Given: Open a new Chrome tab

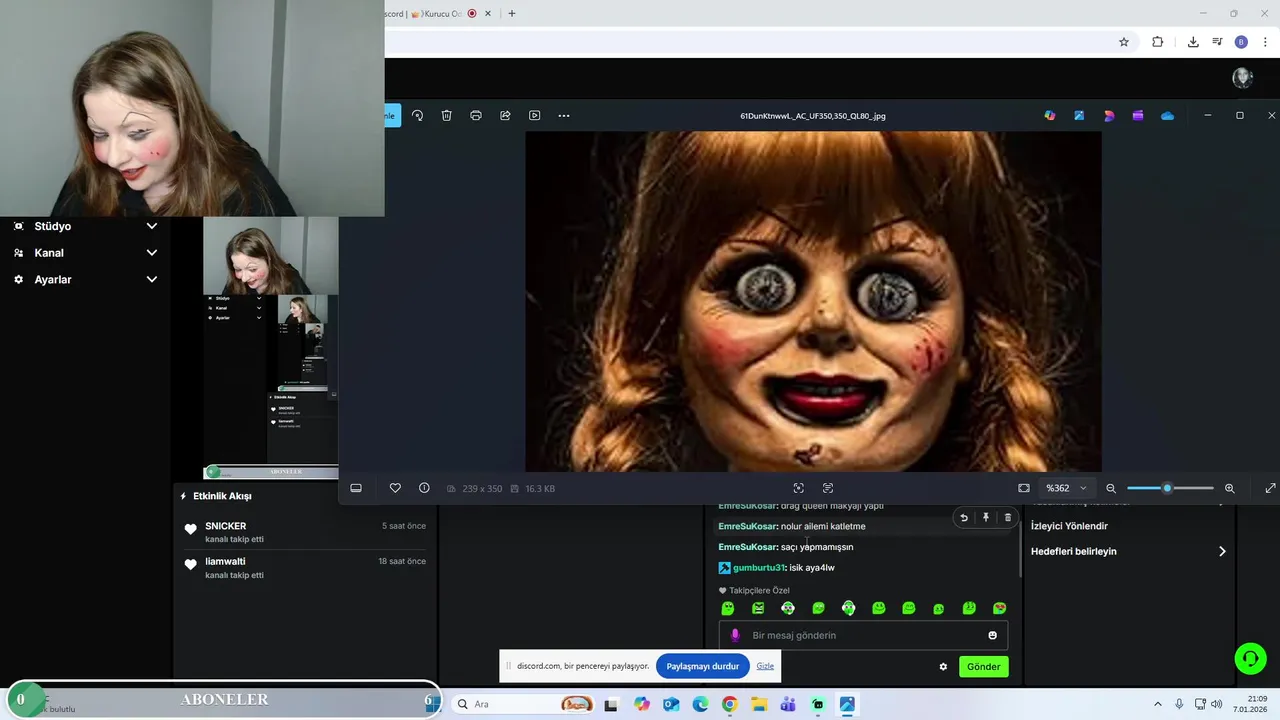Looking at the screenshot, I should (x=512, y=14).
